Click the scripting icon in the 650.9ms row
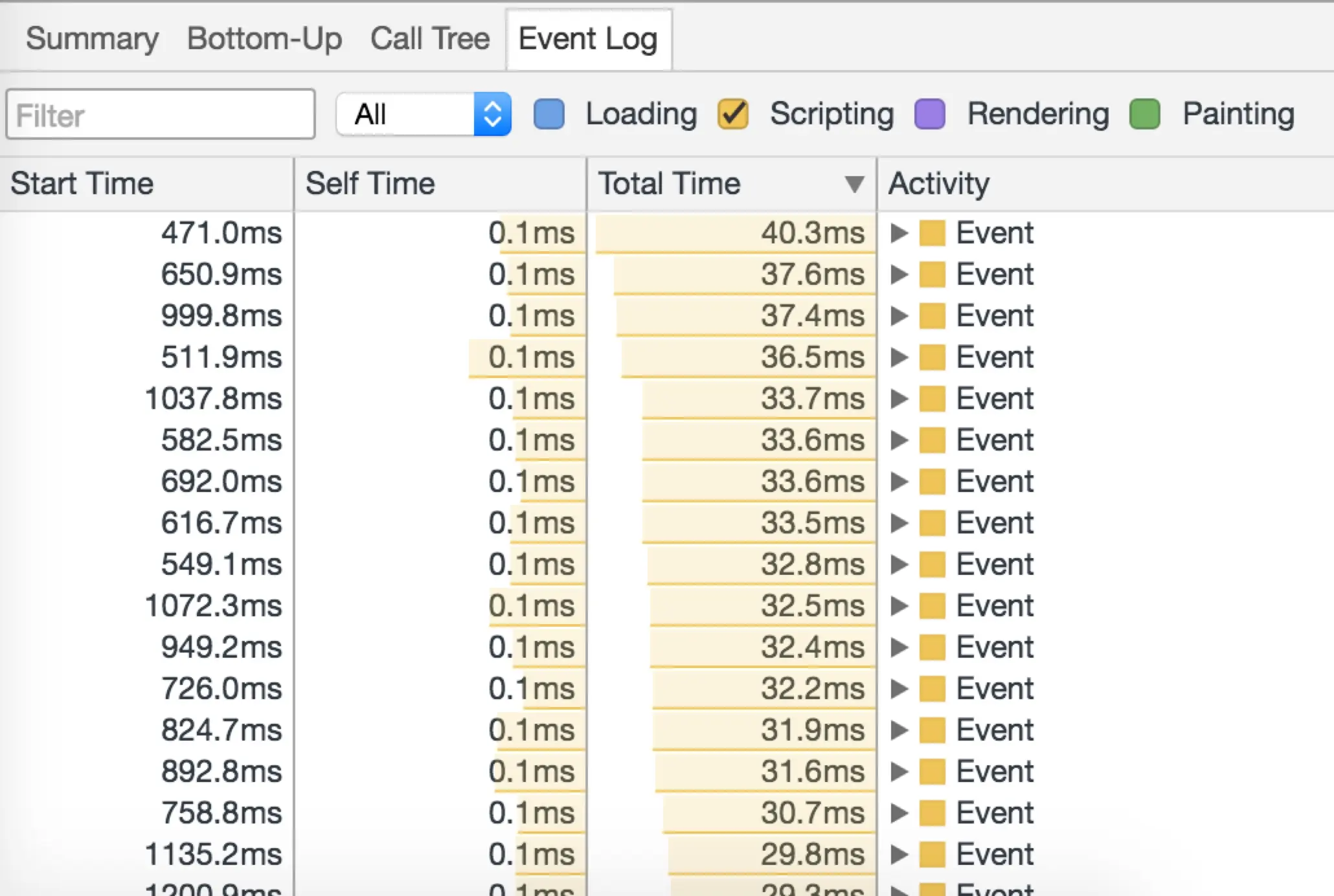Image resolution: width=1334 pixels, height=896 pixels. point(932,274)
